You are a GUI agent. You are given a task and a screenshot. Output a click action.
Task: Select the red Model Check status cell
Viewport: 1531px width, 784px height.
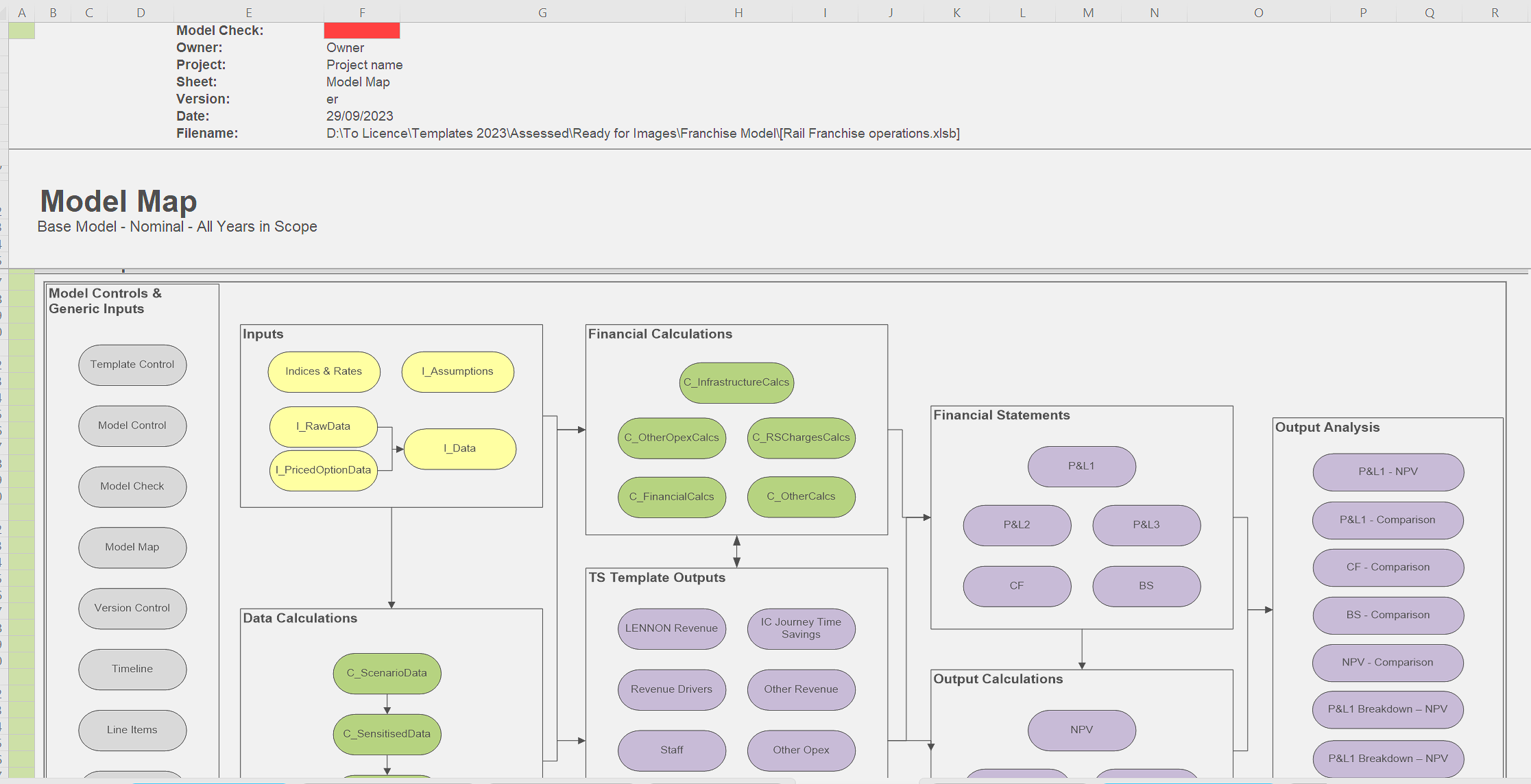(x=362, y=30)
